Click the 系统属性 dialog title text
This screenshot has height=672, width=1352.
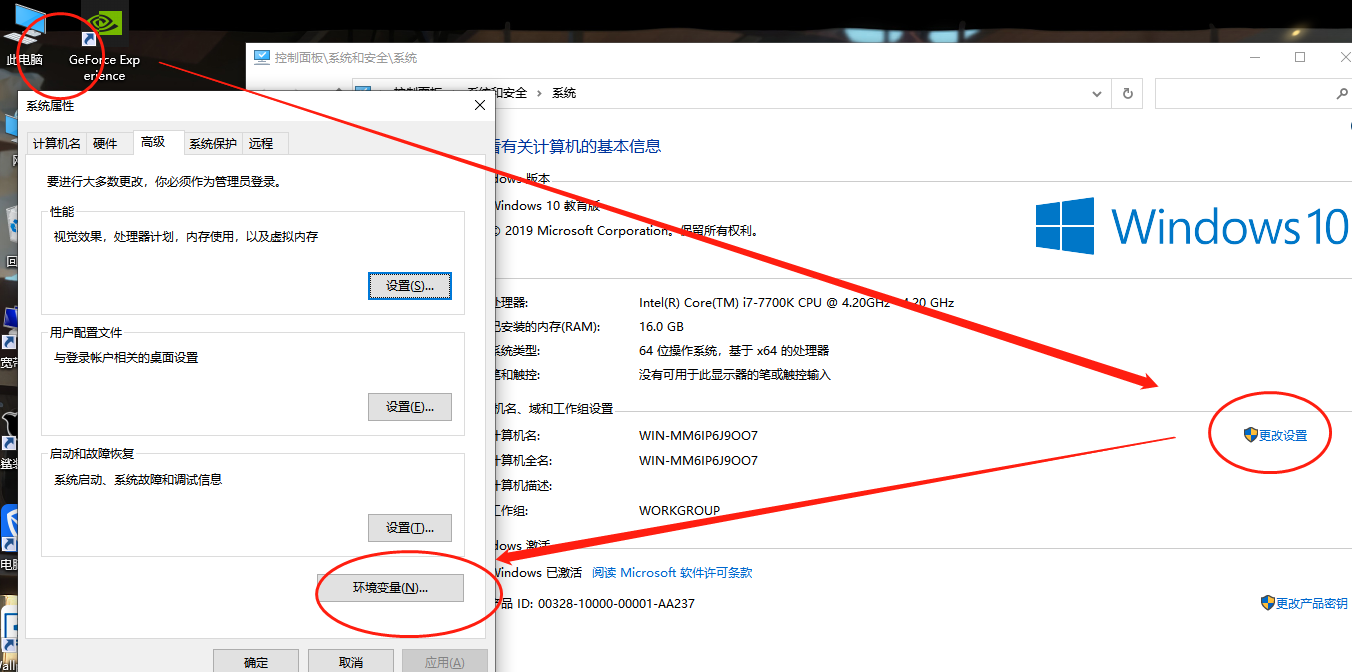pyautogui.click(x=50, y=105)
